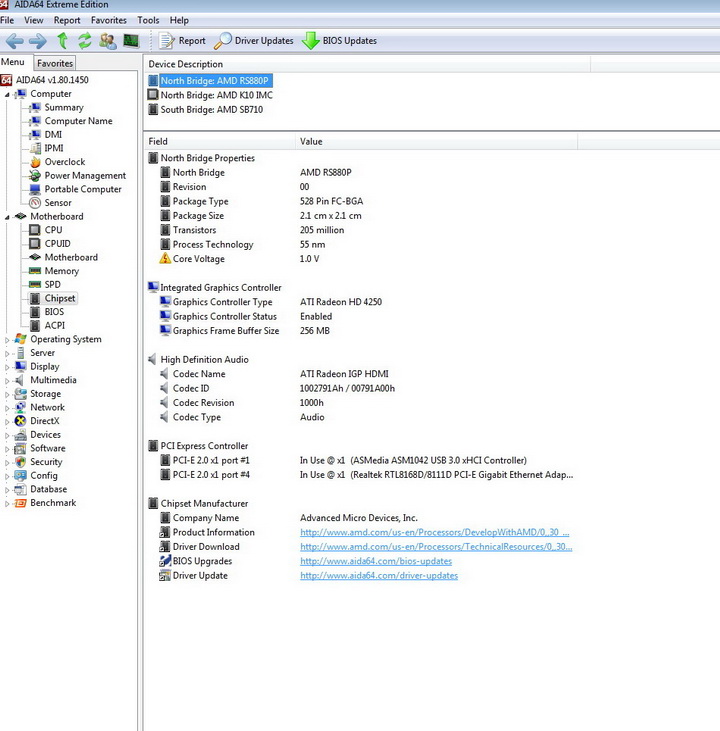
Task: Click the Portable Computer laptop icon
Action: 35,189
